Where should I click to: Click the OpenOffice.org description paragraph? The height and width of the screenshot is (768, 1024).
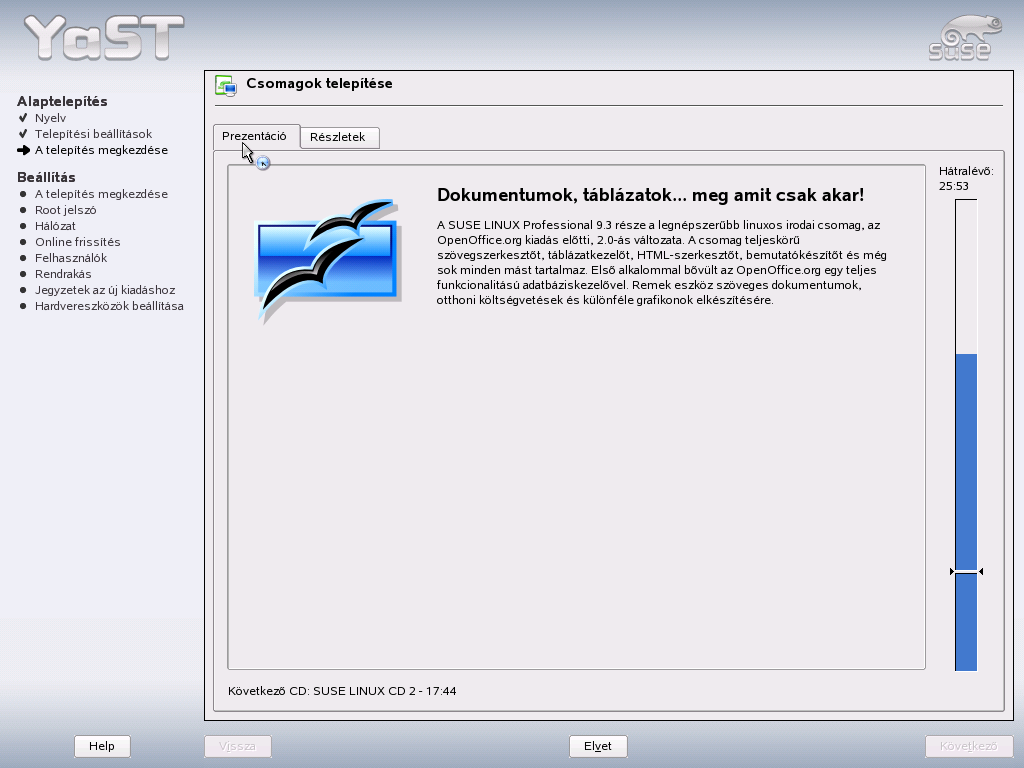pos(662,263)
